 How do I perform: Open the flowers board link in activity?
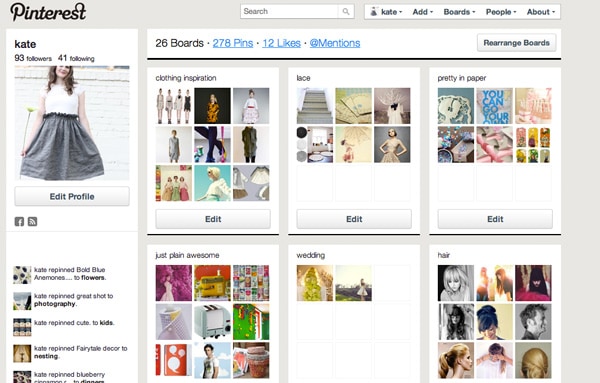click(93, 278)
